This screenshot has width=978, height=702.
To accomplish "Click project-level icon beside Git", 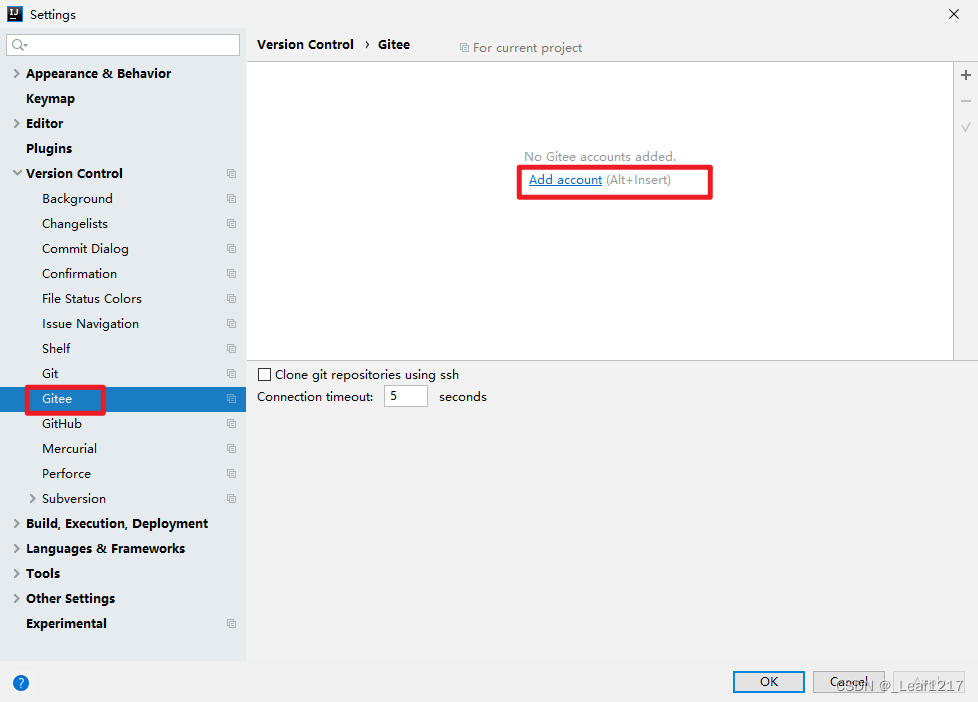I will (x=231, y=373).
